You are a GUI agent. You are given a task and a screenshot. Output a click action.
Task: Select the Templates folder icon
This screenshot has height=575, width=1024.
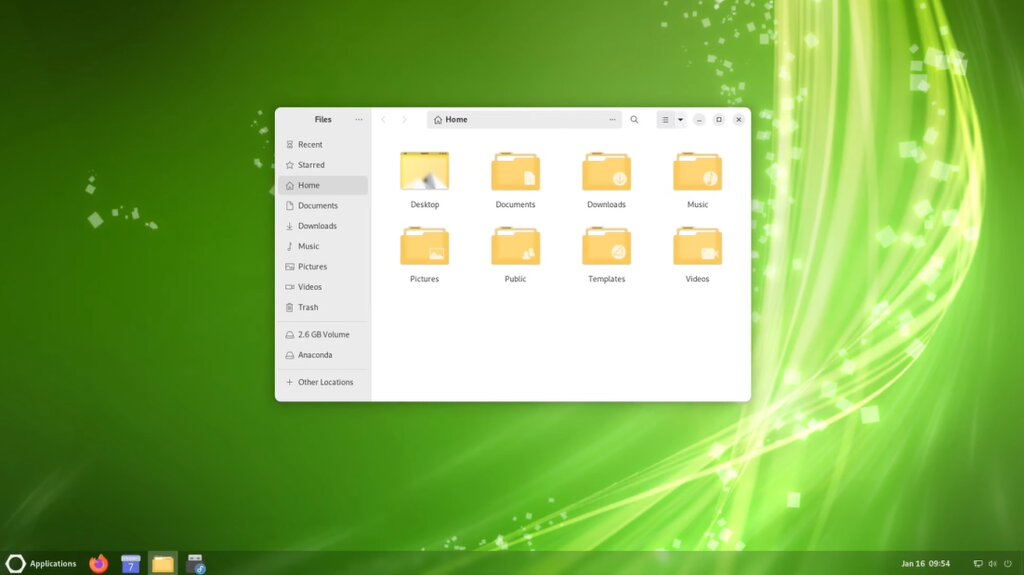606,246
